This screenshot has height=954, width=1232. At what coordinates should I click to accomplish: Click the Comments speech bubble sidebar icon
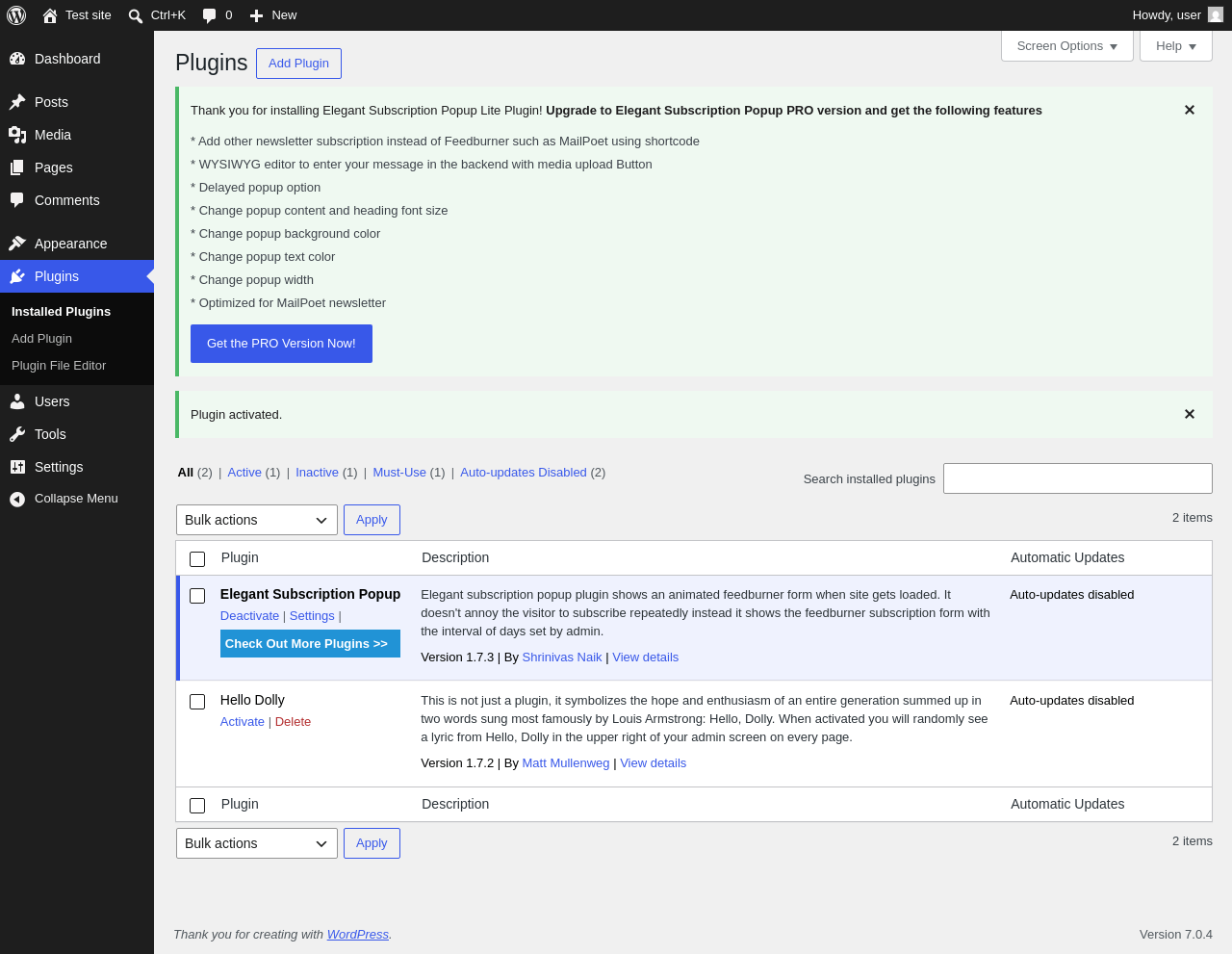pyautogui.click(x=17, y=200)
